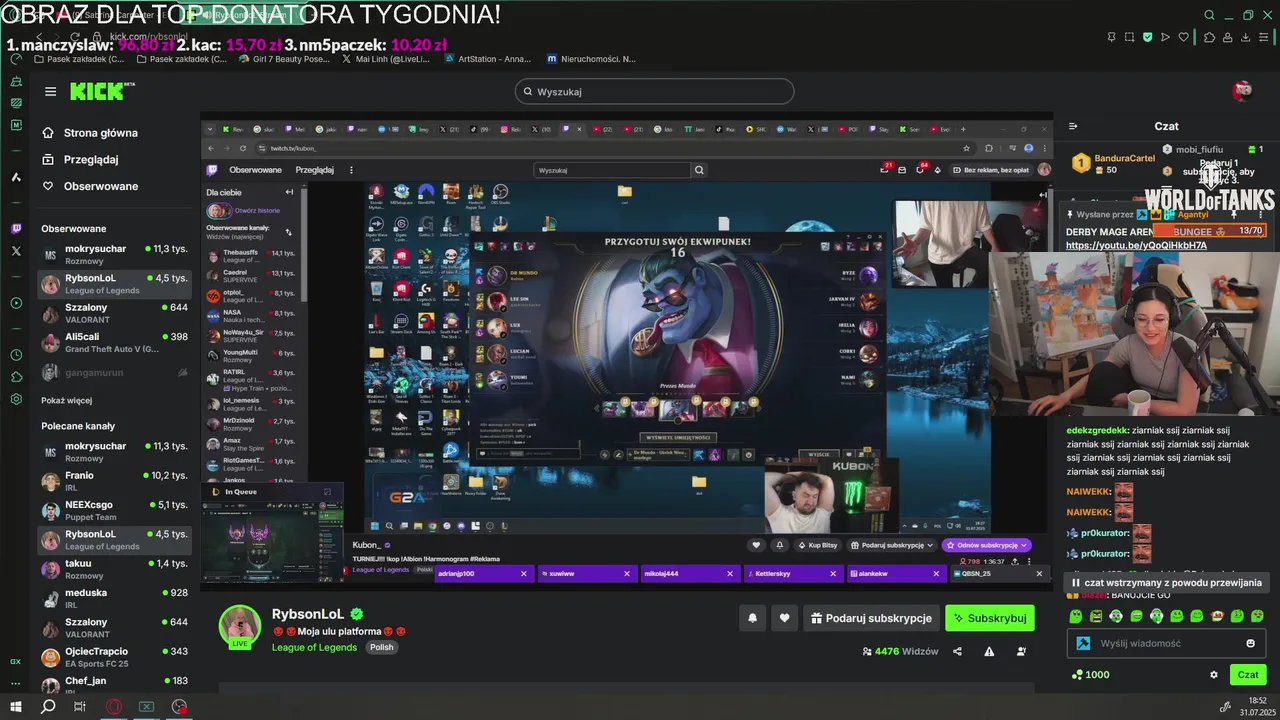Send message with green Czat button

(x=1248, y=674)
